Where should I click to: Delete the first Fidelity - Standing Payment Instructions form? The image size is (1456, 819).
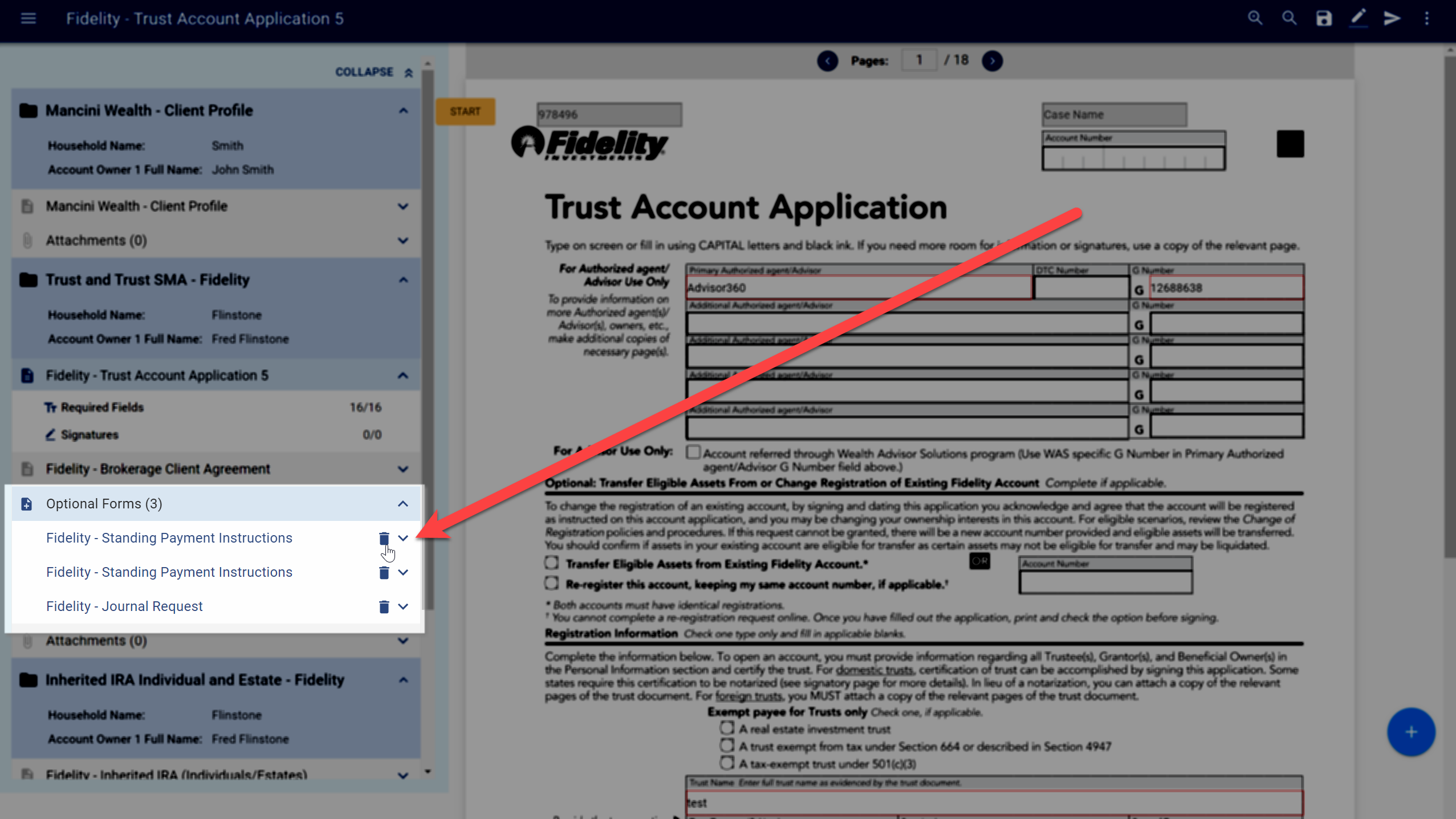(x=384, y=538)
